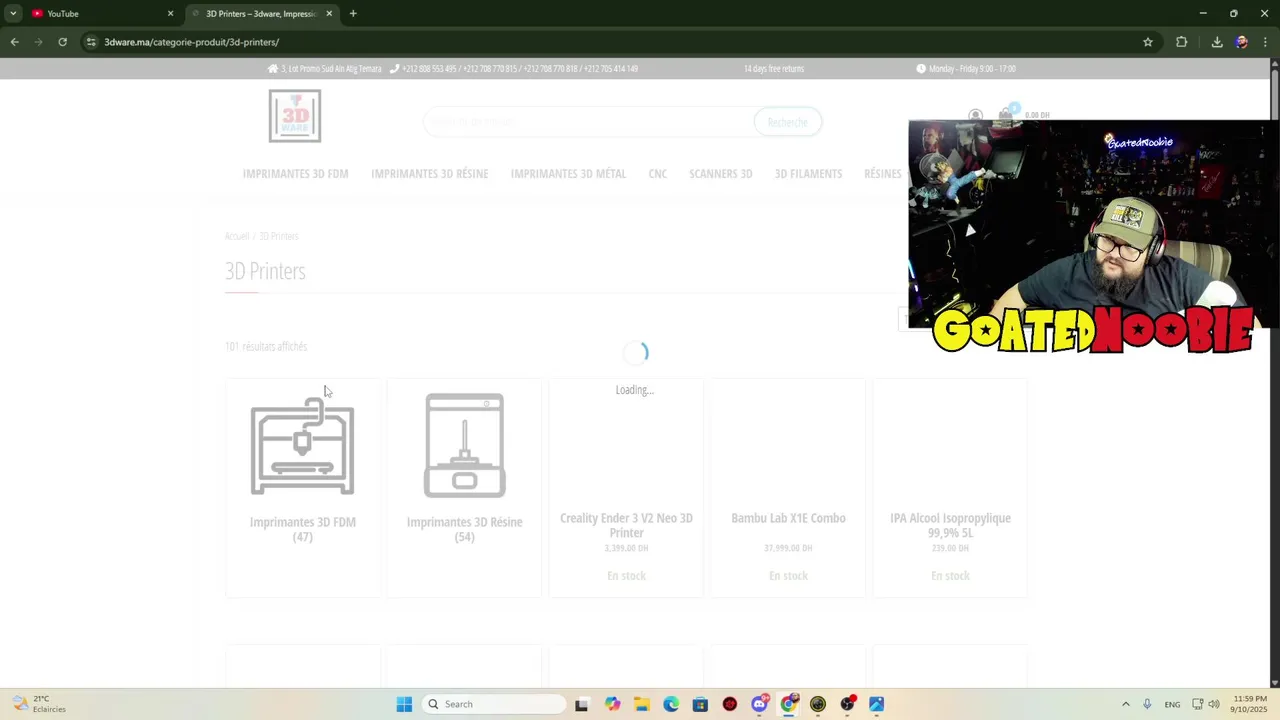Open the browser downloads icon
This screenshot has width=1280, height=720.
pyautogui.click(x=1217, y=42)
